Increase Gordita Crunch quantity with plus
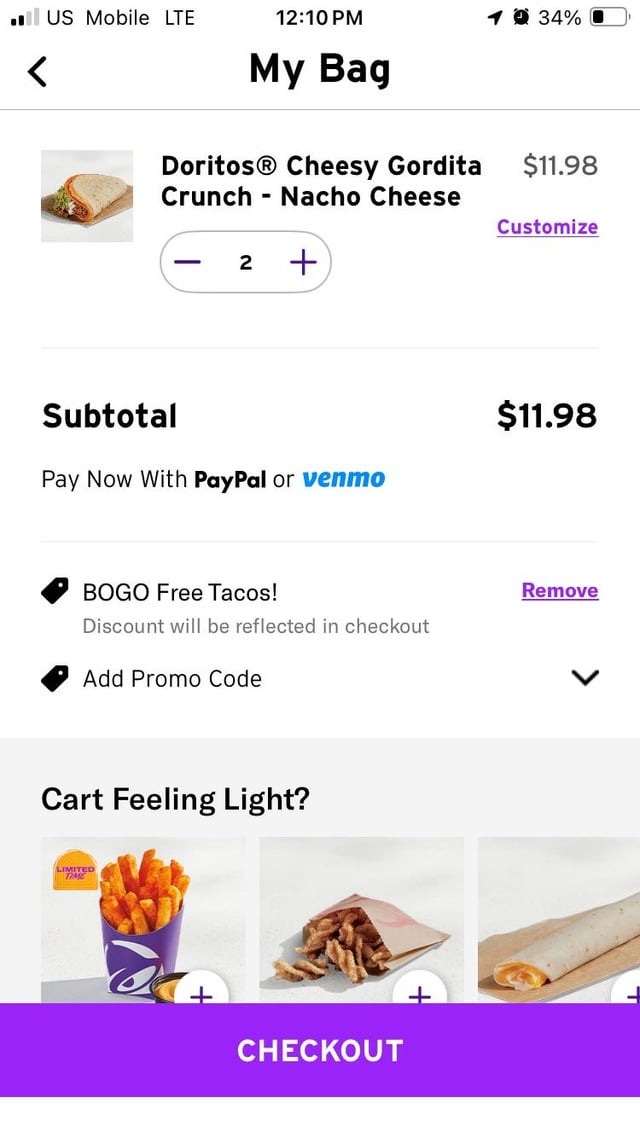640x1138 pixels. [x=302, y=263]
